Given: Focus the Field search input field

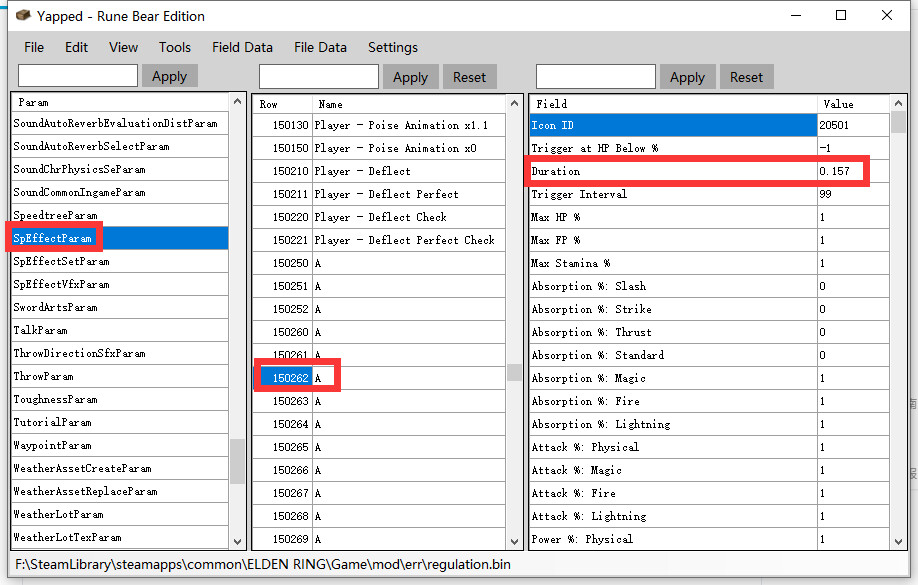Looking at the screenshot, I should point(596,77).
